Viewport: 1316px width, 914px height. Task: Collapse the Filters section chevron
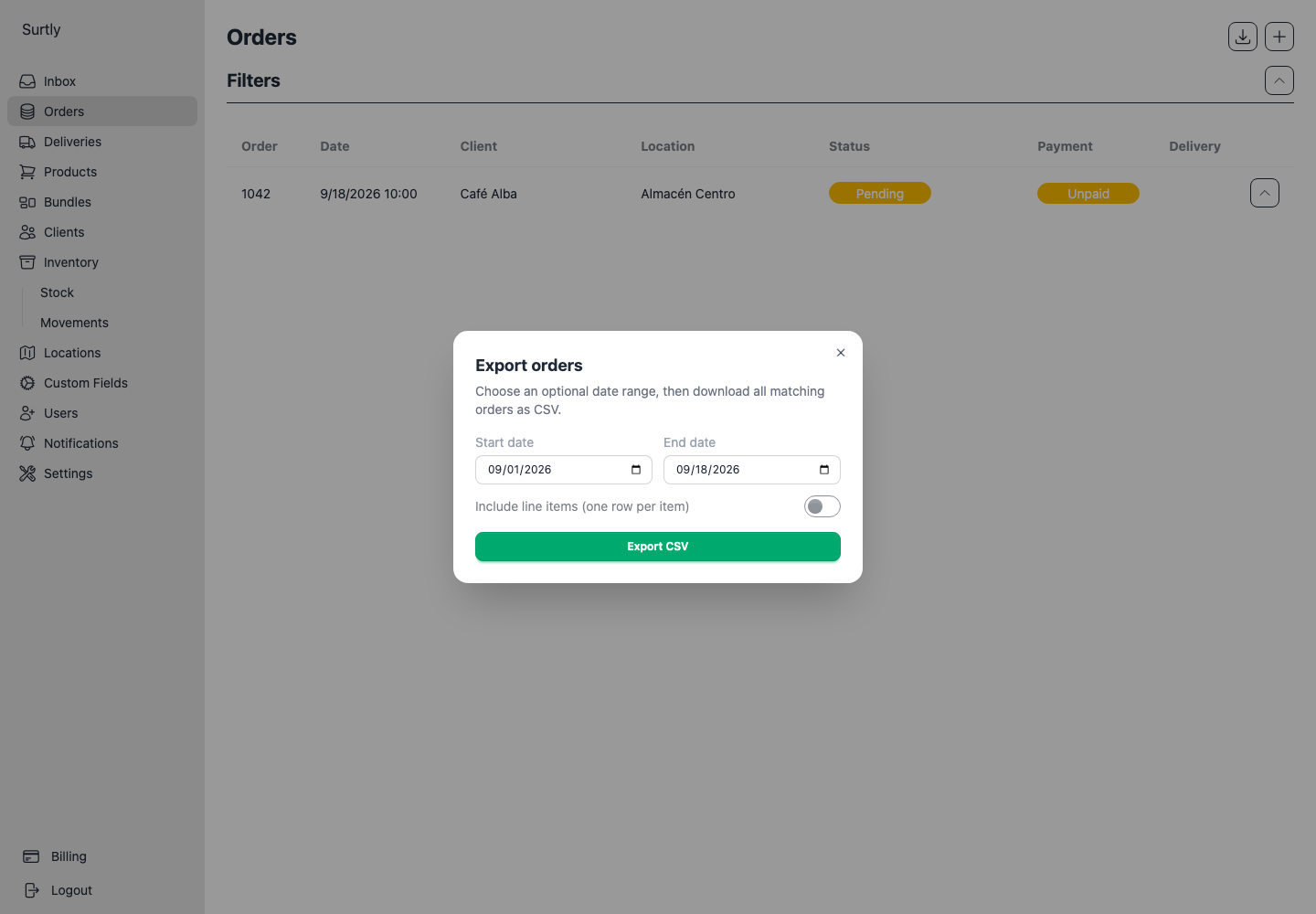(1279, 80)
